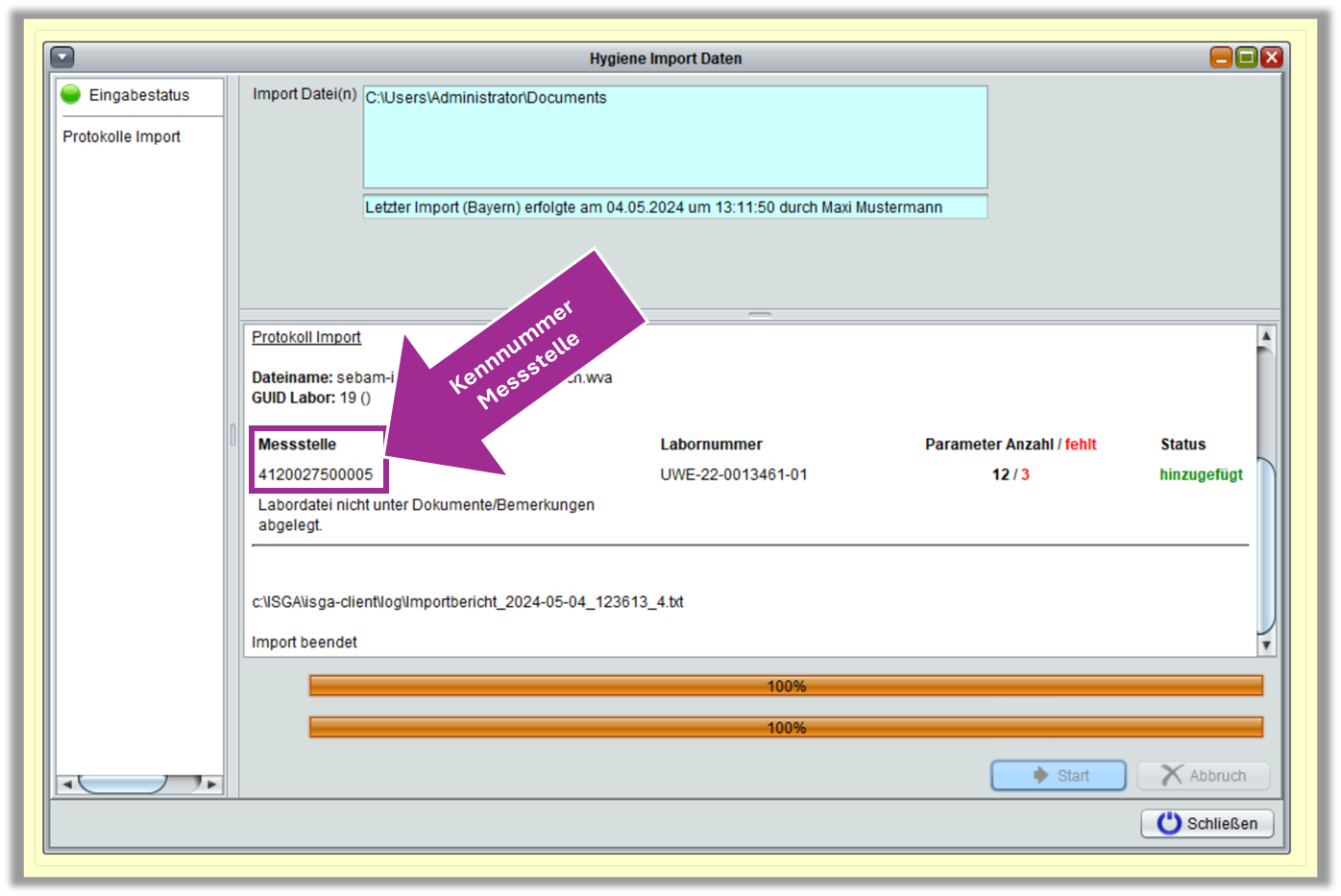Viewport: 1341px width, 896px height.
Task: Click the horizontal split pane divider handle
Action: (x=760, y=314)
